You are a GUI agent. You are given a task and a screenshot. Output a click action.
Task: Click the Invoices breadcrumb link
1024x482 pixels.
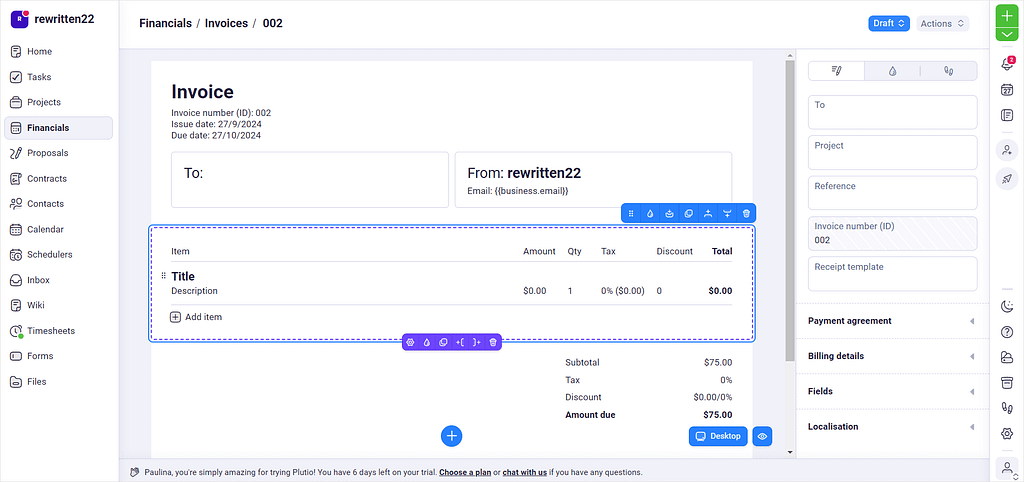227,24
